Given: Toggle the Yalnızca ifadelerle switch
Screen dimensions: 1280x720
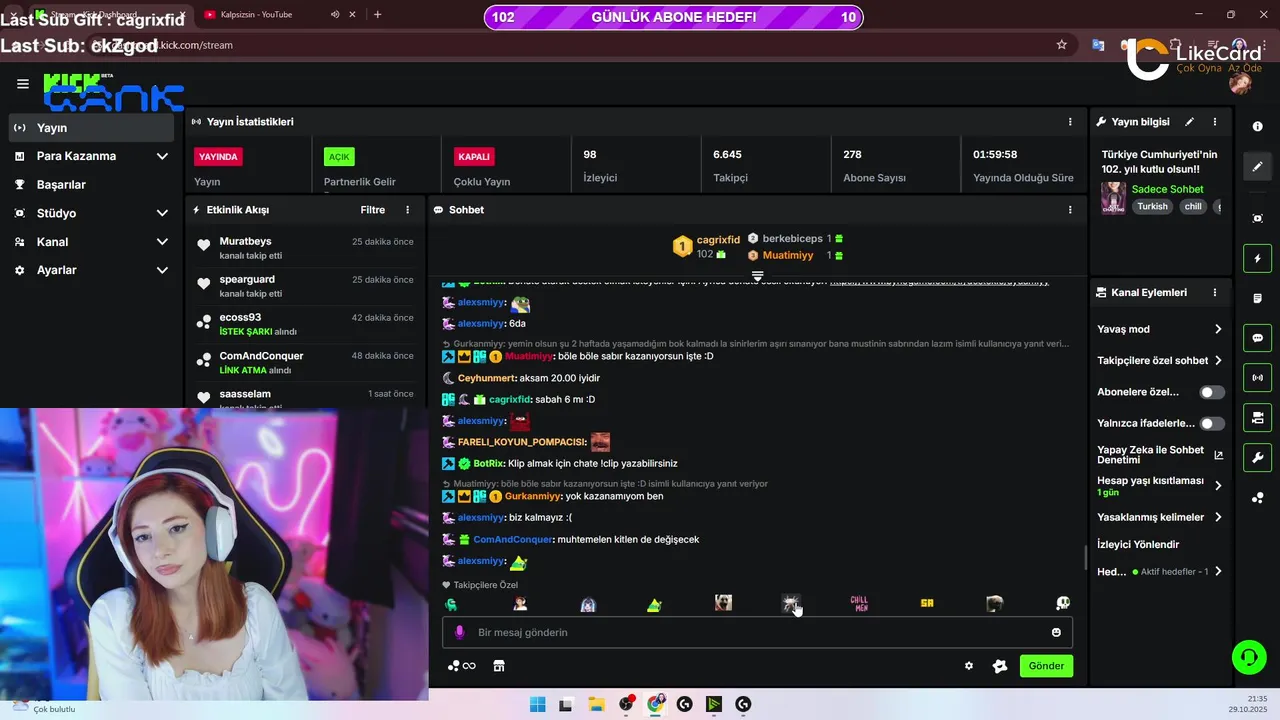Looking at the screenshot, I should click(1212, 424).
